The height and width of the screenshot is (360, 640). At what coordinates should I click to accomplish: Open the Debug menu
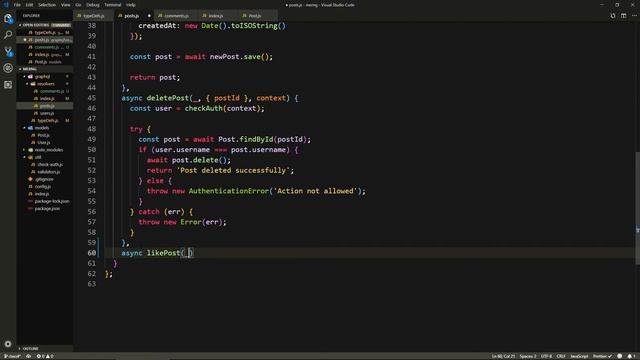(x=93, y=5)
